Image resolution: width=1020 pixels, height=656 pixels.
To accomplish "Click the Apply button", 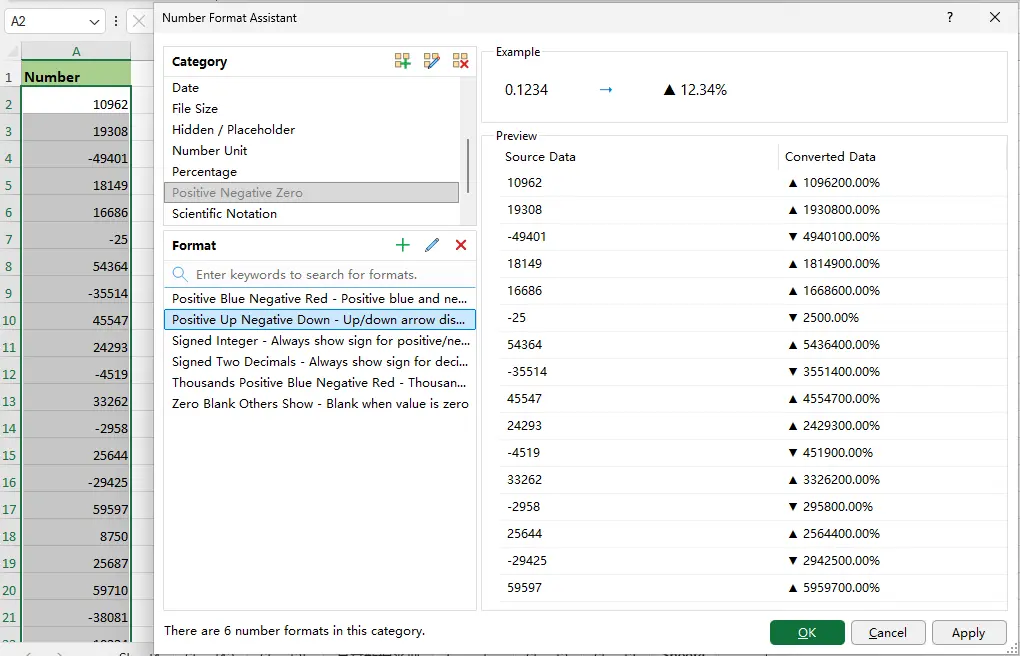I will point(969,633).
